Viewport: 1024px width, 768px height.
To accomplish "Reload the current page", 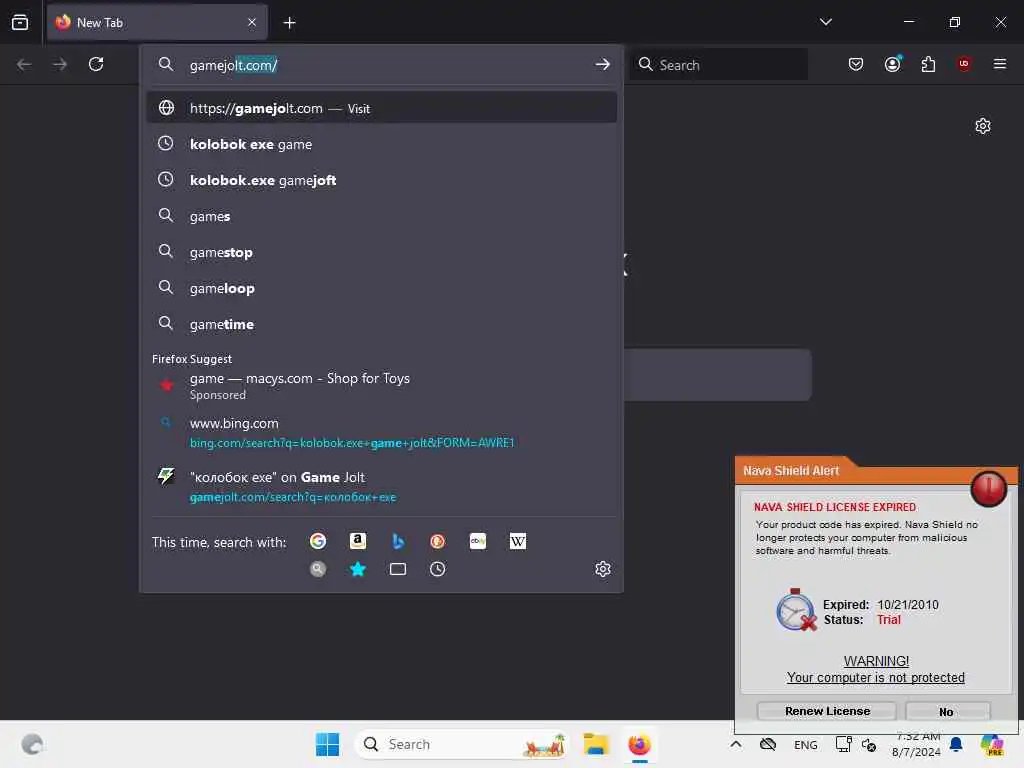I will [96, 64].
